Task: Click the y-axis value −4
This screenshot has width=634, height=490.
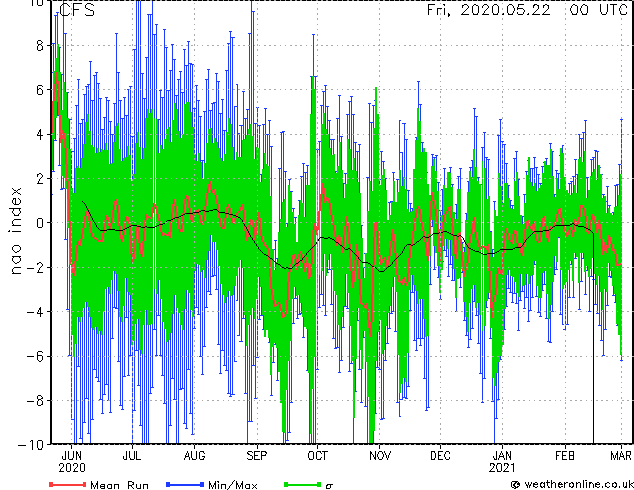Action: (x=35, y=312)
